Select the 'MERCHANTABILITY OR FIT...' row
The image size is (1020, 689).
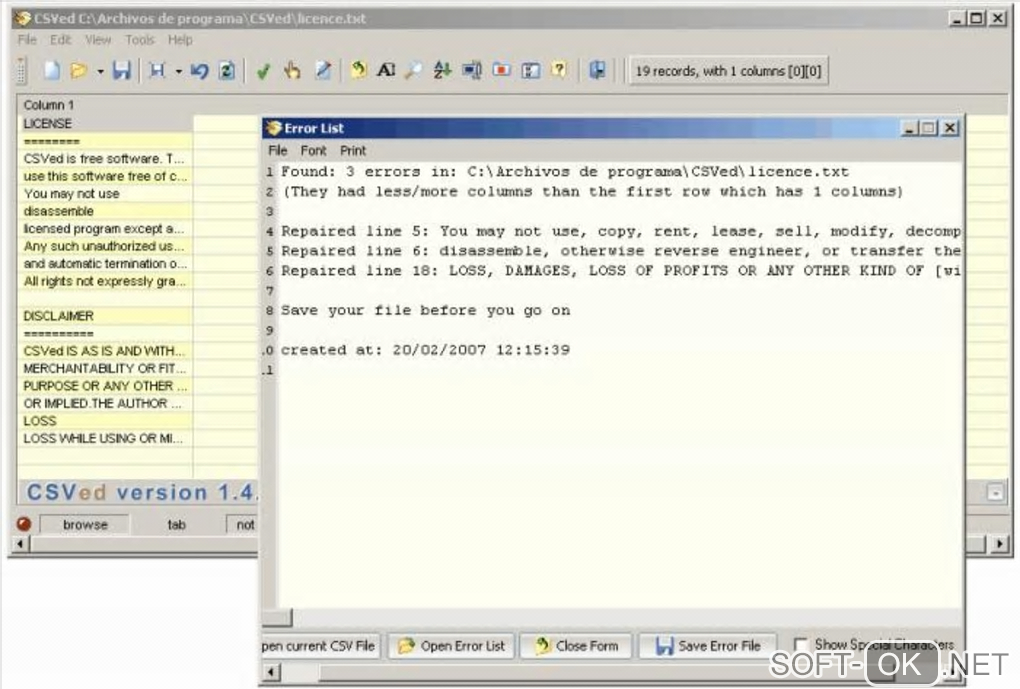(106, 369)
